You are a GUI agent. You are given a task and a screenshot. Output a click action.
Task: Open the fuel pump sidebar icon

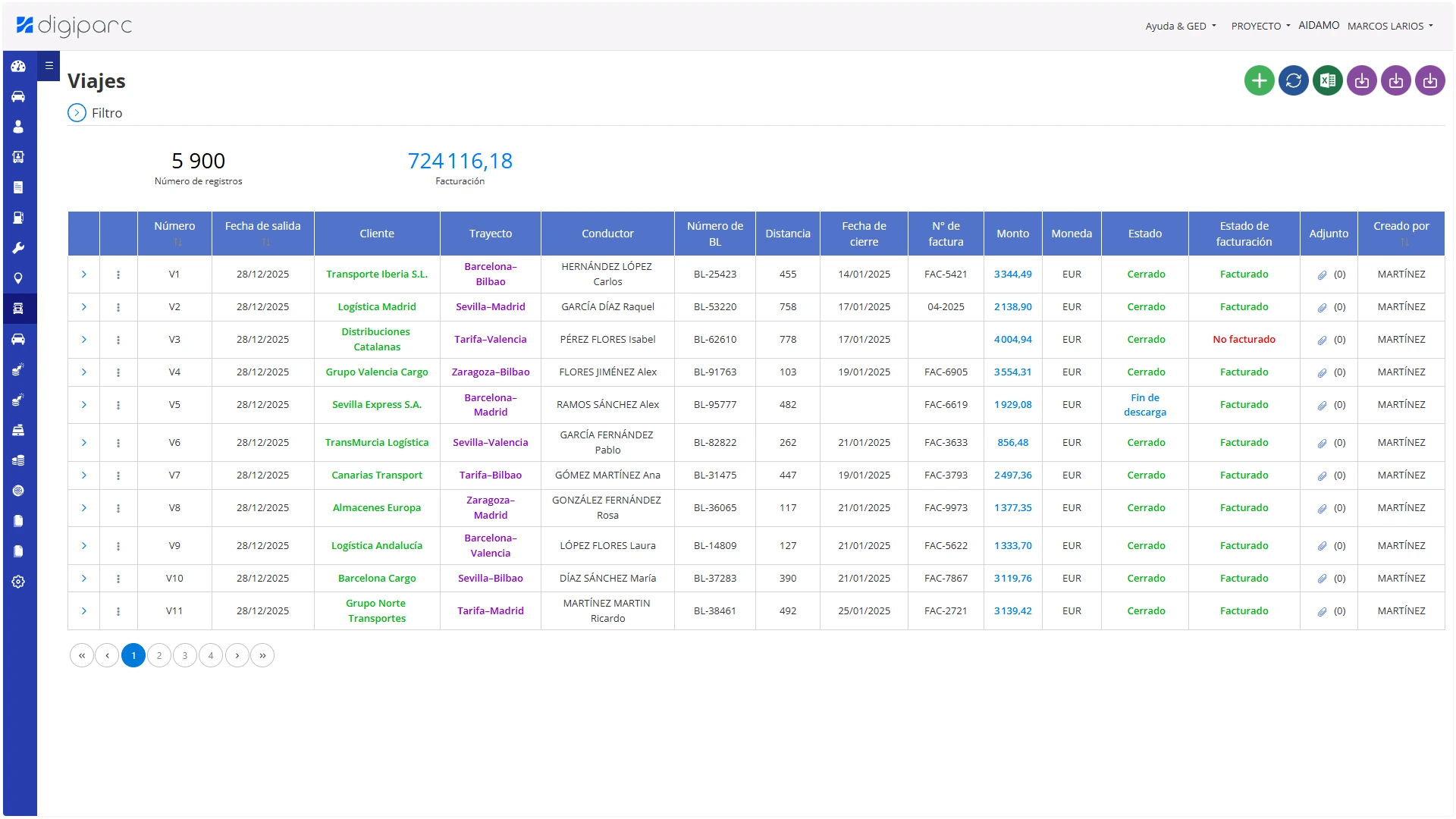pyautogui.click(x=18, y=218)
